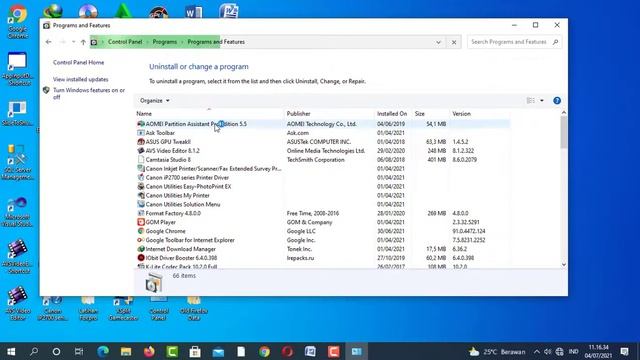The image size is (640, 360).
Task: Click the TechSmith Corporation publisher cell
Action: 316,160
